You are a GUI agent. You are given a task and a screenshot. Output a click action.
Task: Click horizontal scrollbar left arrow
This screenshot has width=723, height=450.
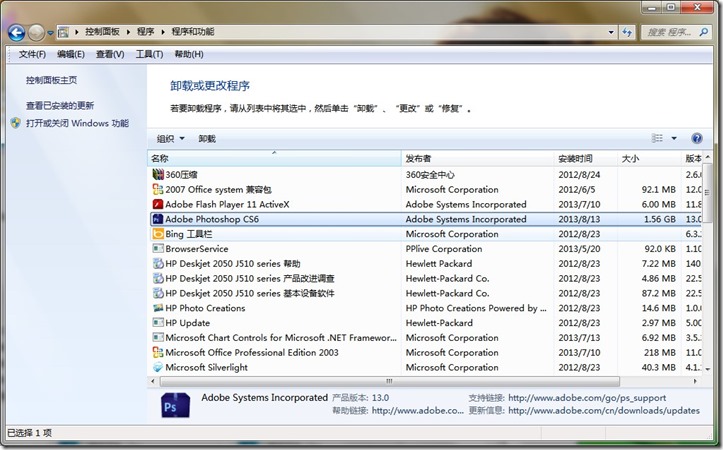tap(153, 381)
